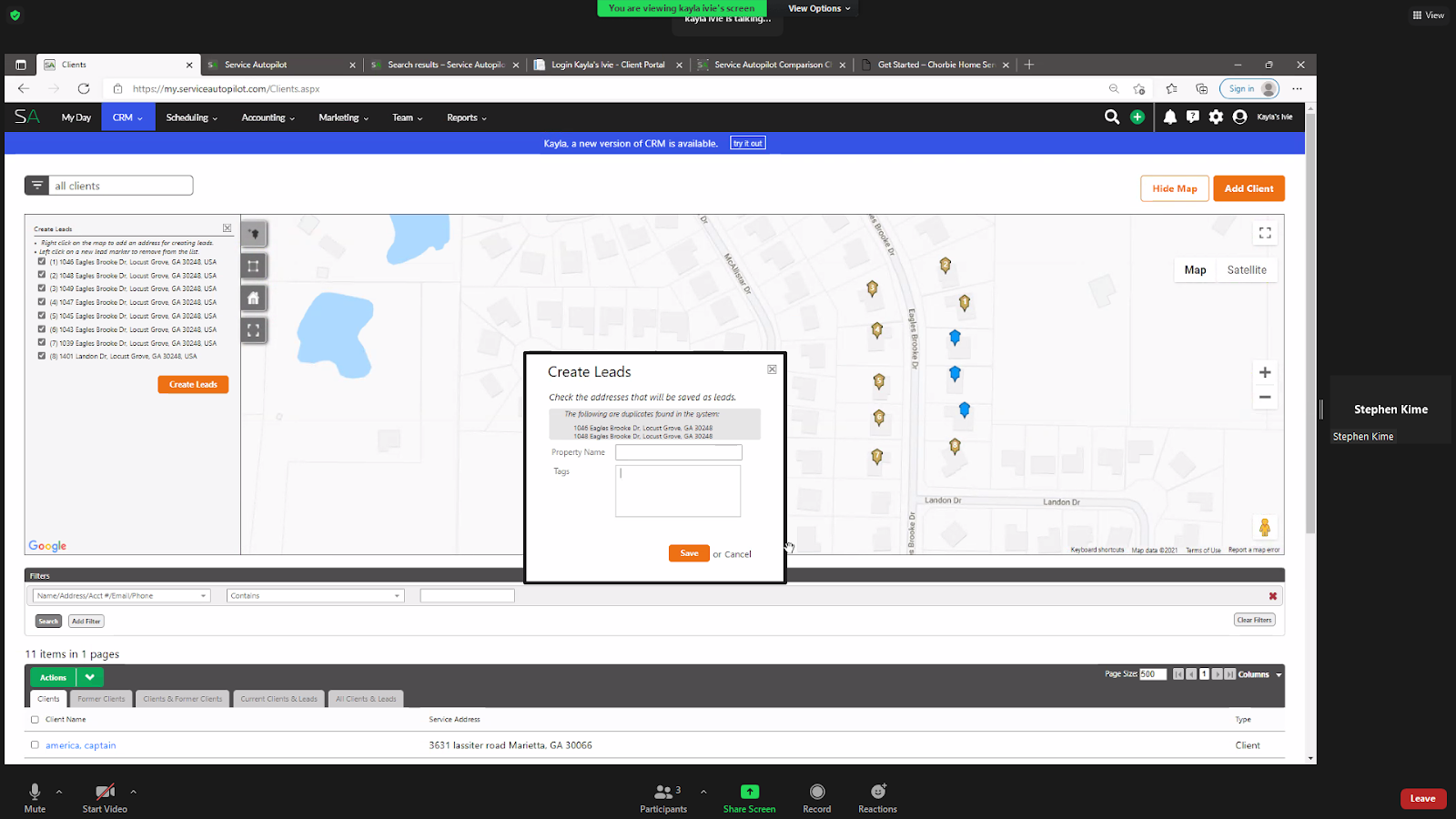Screen dimensions: 1456x819
Task: Uncheck 1401 Landon Dr address
Action: coord(42,356)
